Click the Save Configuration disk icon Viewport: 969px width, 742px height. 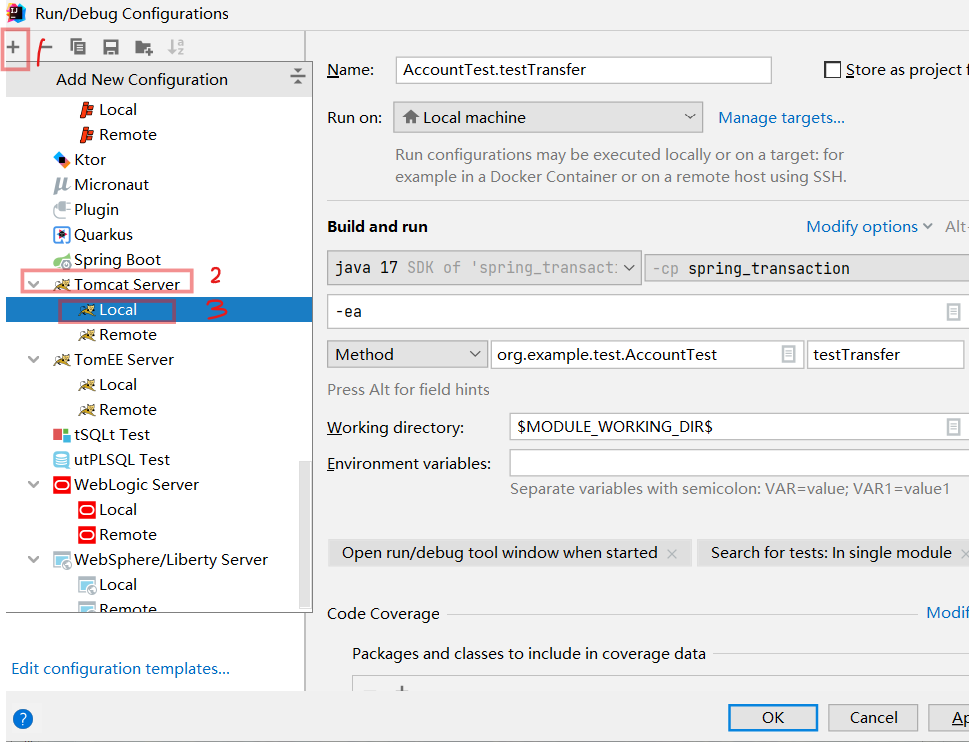point(111,47)
